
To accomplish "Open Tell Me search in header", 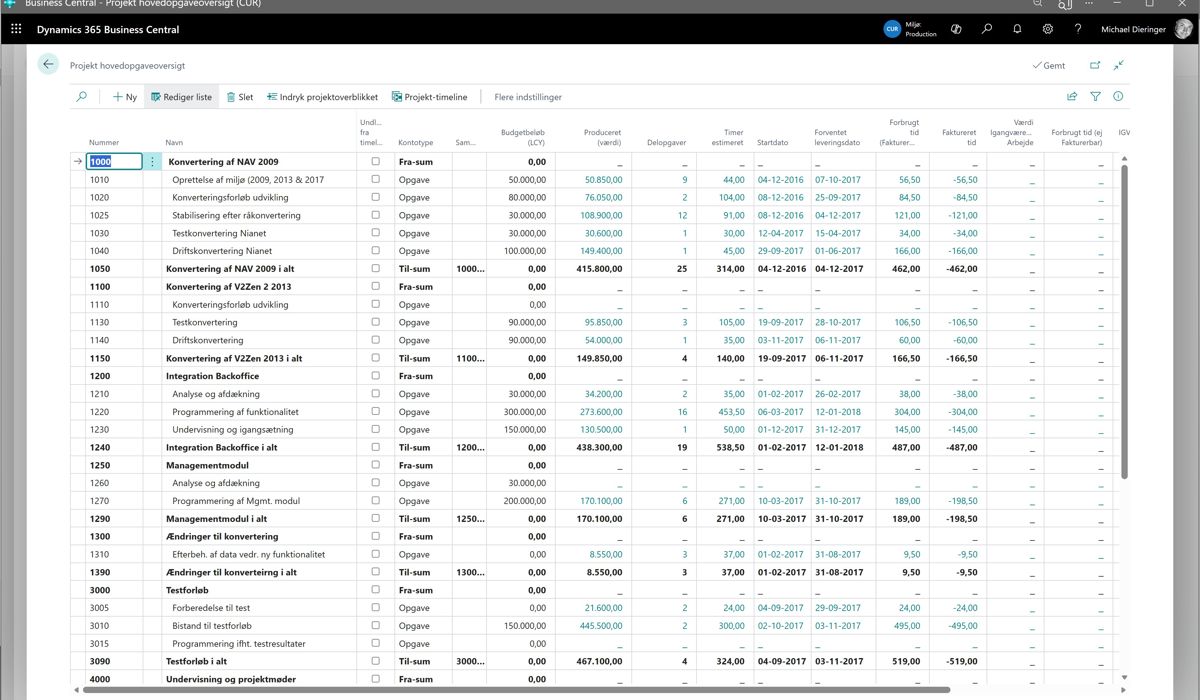I will coord(987,29).
